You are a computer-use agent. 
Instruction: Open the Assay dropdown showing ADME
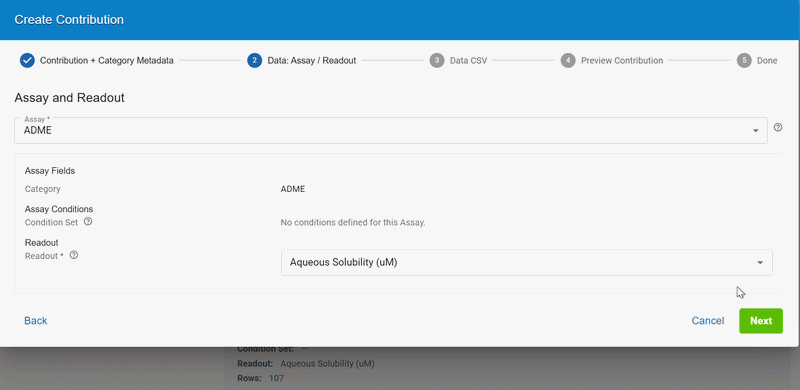391,131
